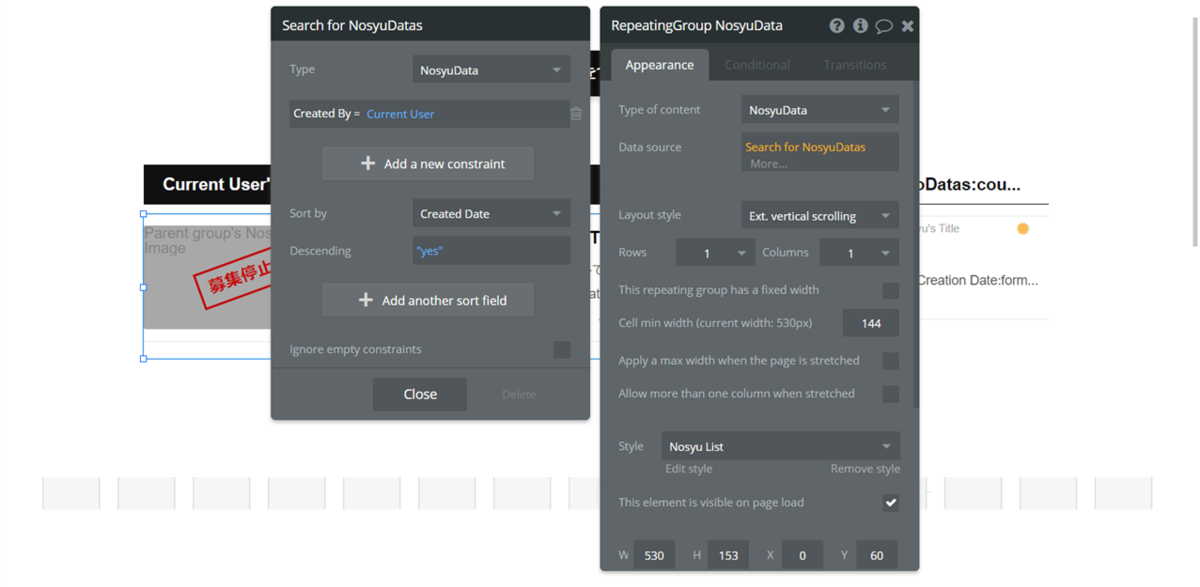Toggle Allow more than one column checkbox
1200x587 pixels.
point(890,394)
